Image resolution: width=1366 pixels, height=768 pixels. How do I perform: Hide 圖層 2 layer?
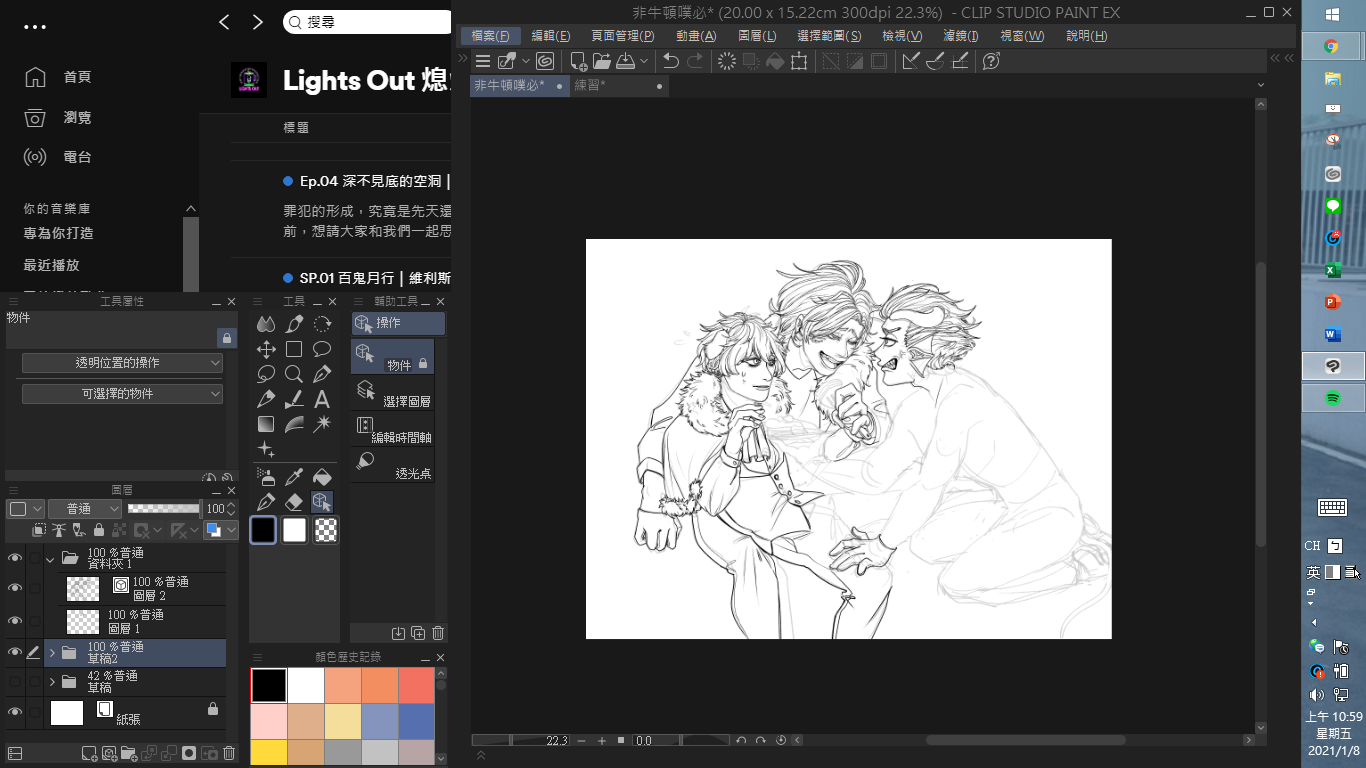coord(15,588)
